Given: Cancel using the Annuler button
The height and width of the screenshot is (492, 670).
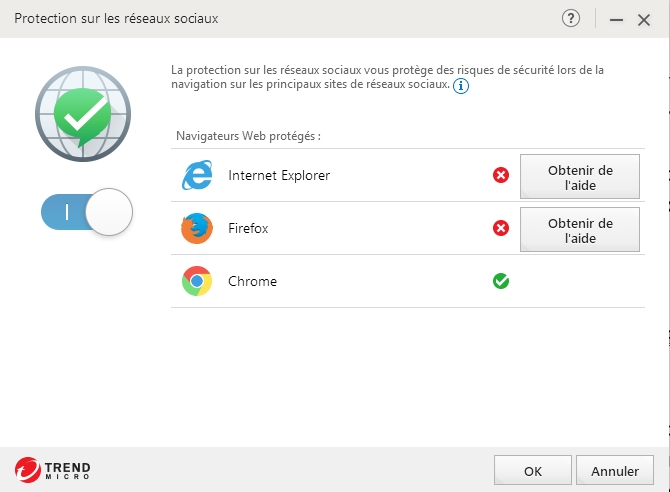Looking at the screenshot, I should pyautogui.click(x=615, y=470).
